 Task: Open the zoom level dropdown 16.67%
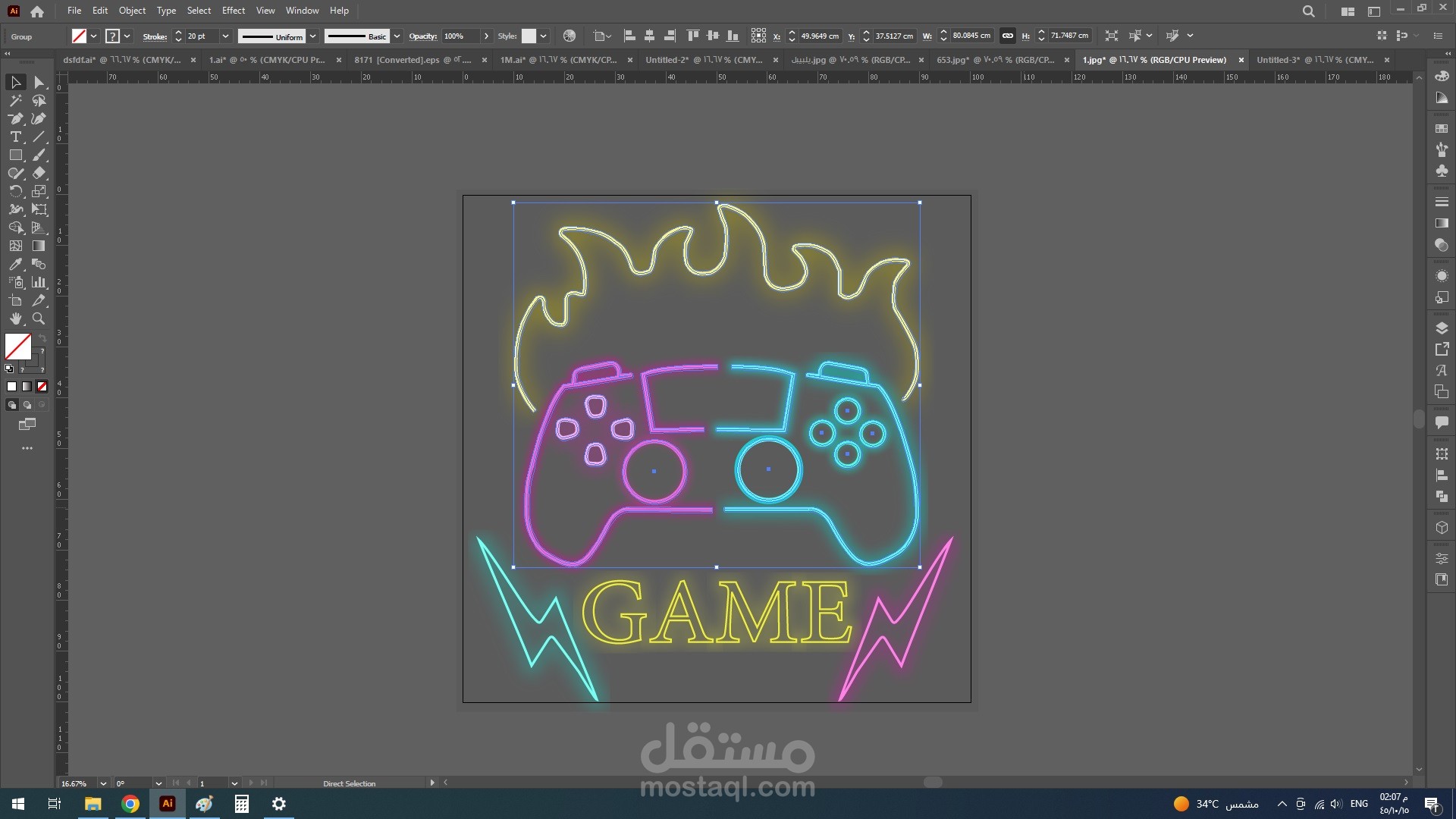click(103, 783)
